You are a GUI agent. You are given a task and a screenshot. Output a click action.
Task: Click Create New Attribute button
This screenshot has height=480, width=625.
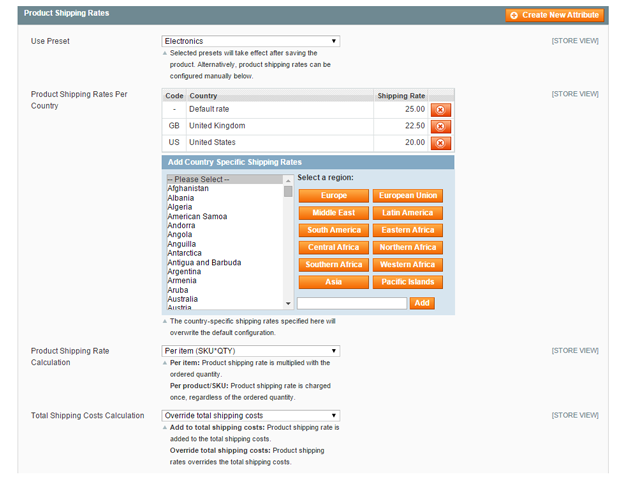click(553, 15)
